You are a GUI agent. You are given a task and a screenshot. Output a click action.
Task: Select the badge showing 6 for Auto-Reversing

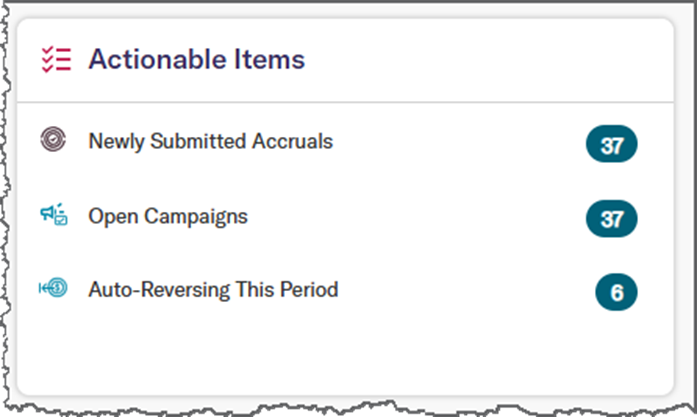click(x=616, y=292)
